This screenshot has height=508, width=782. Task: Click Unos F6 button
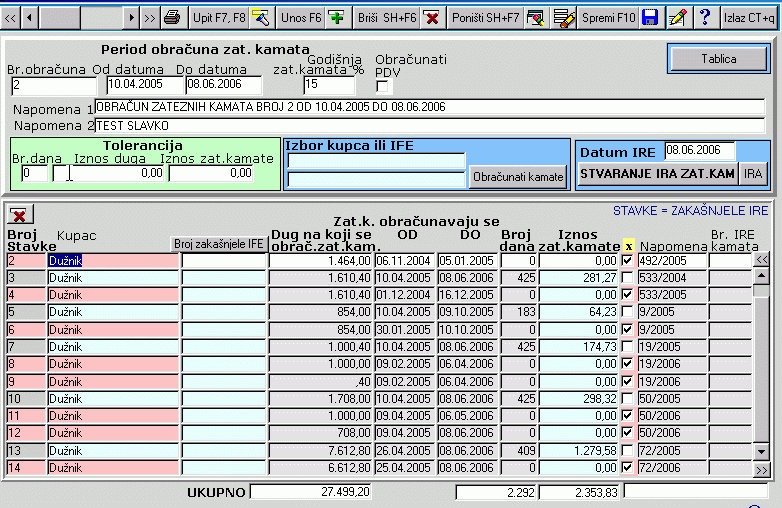click(301, 18)
